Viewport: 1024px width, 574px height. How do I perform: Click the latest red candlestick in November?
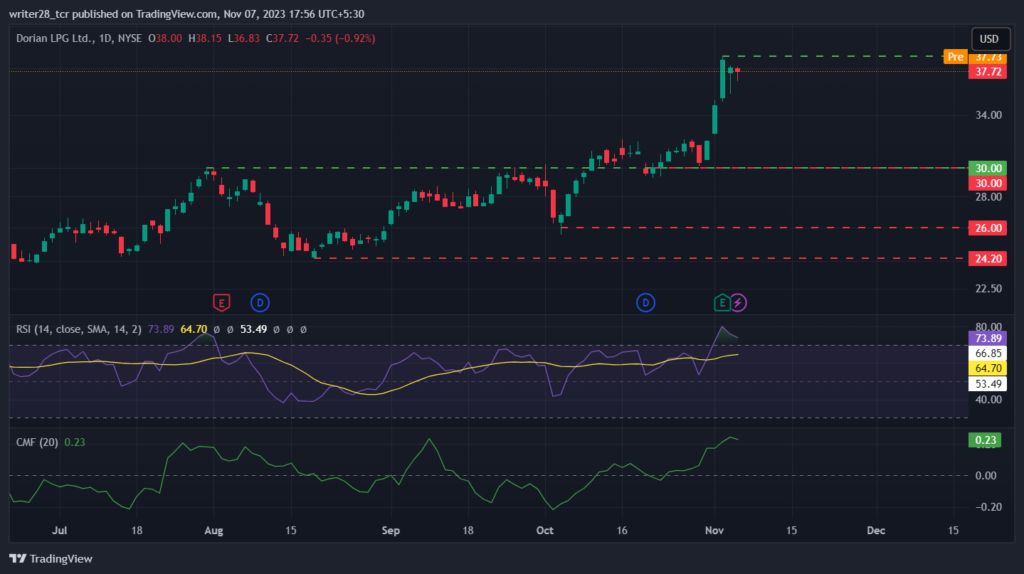[737, 72]
